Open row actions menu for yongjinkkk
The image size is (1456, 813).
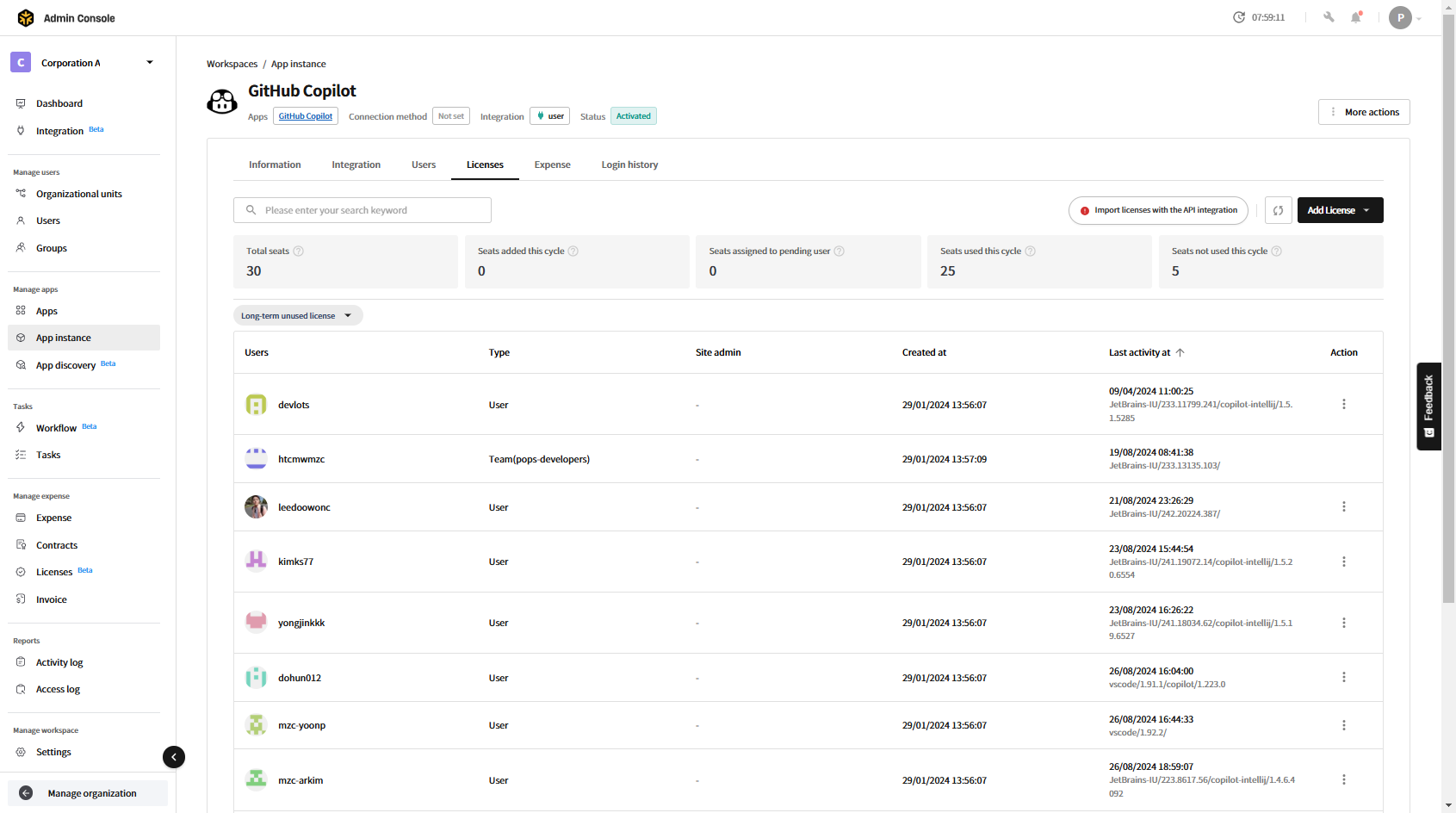point(1344,623)
